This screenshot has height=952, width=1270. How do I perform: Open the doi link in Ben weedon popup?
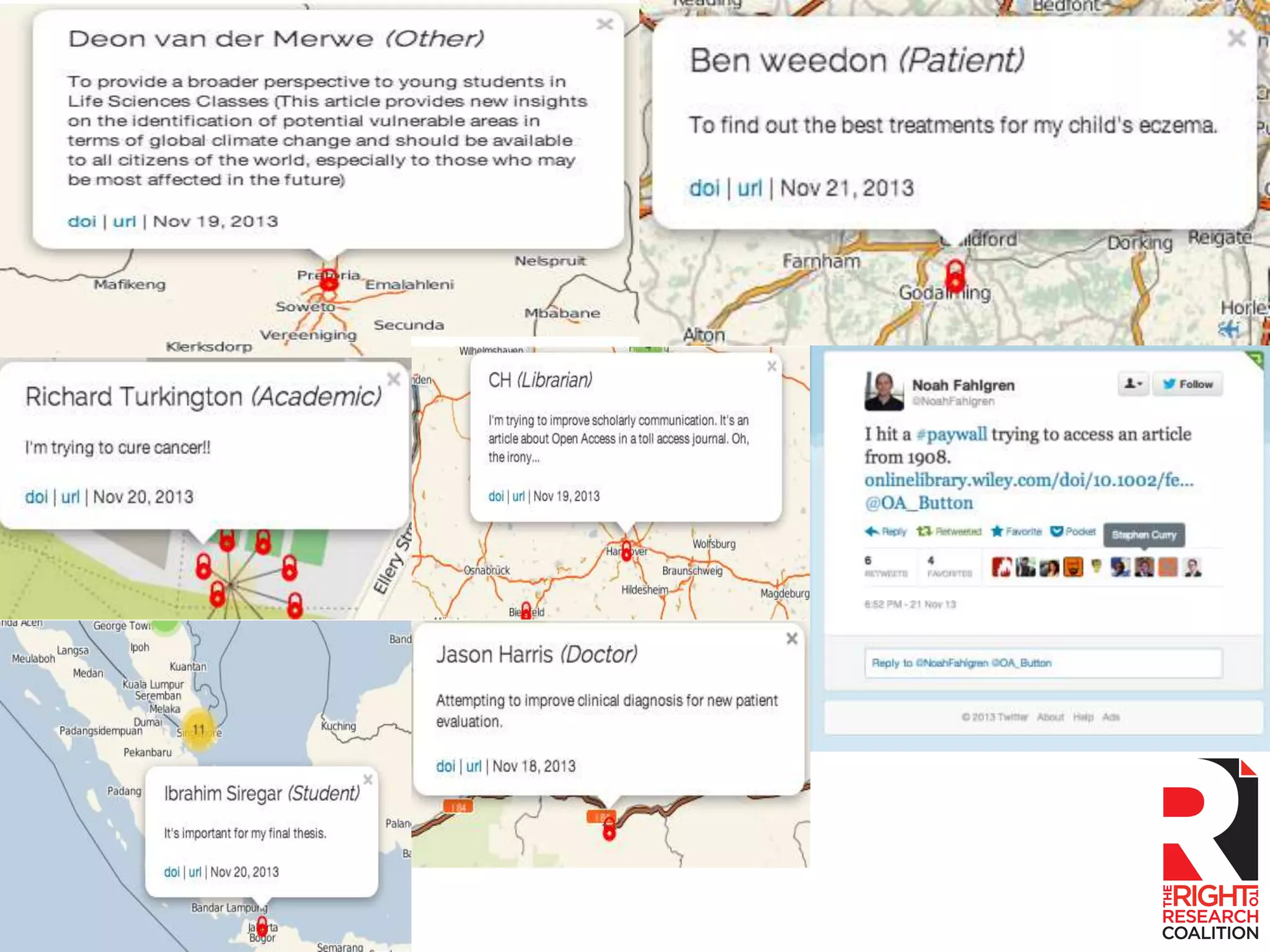pyautogui.click(x=704, y=188)
